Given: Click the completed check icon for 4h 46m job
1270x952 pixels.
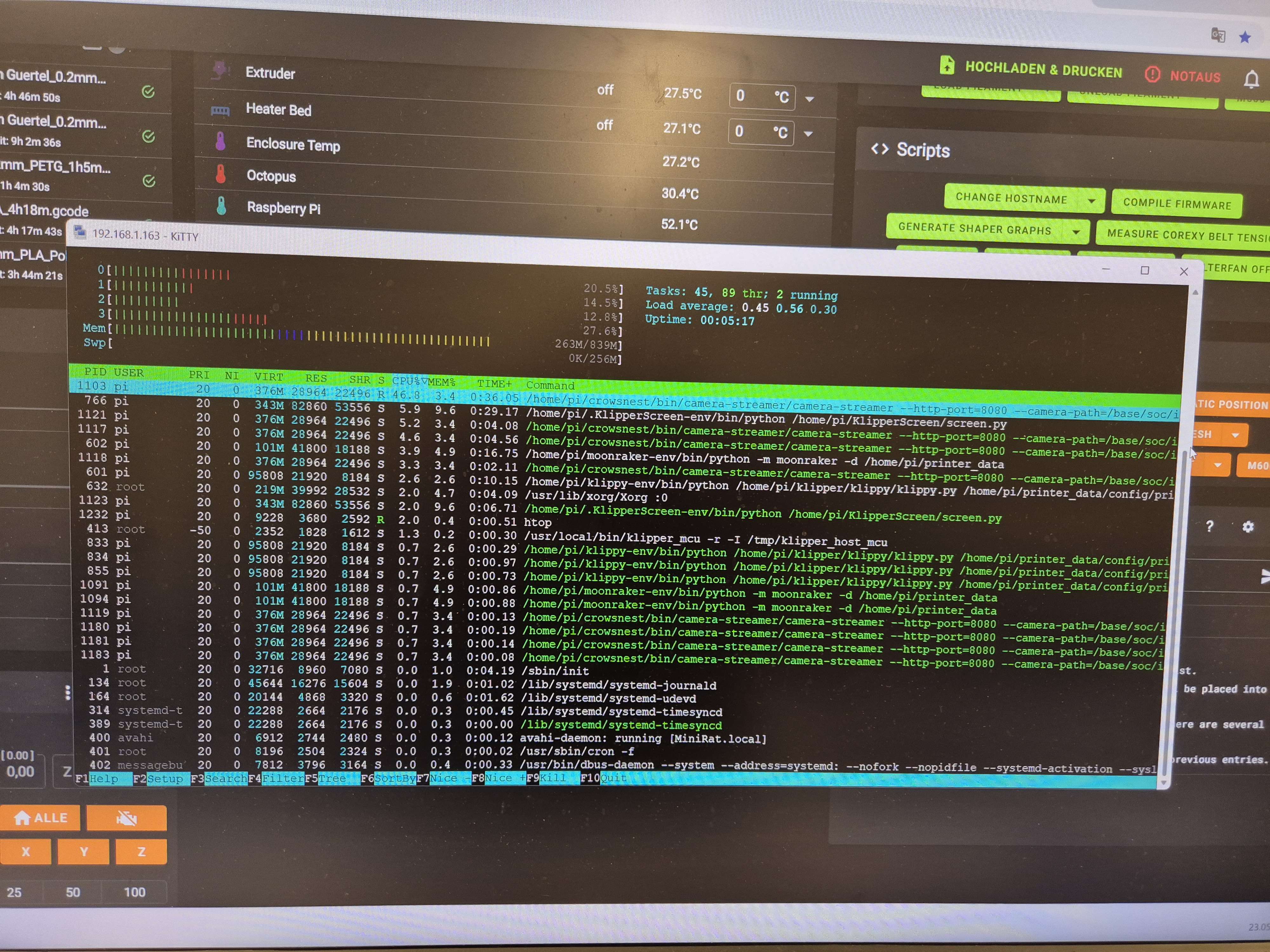Looking at the screenshot, I should click(x=148, y=92).
